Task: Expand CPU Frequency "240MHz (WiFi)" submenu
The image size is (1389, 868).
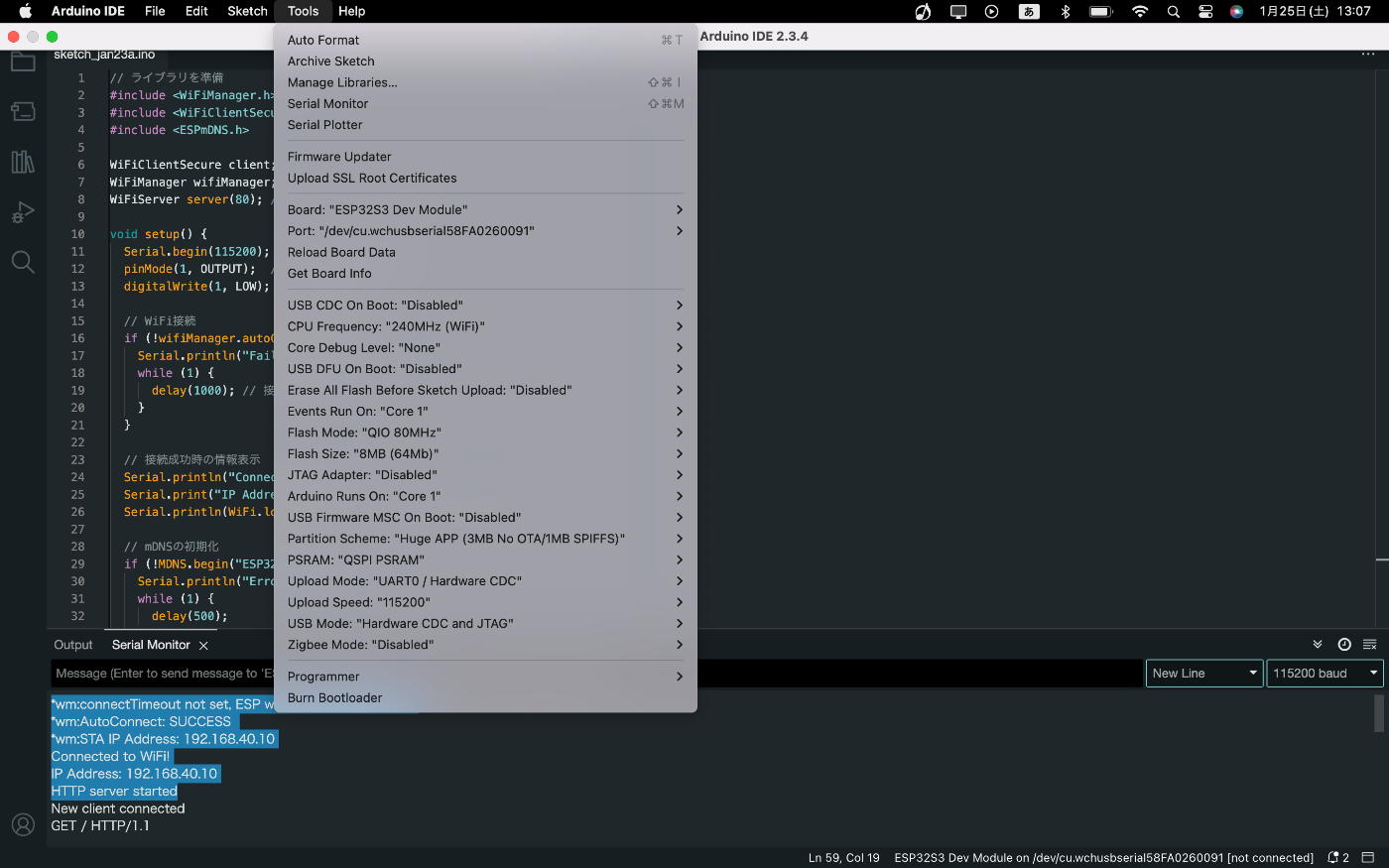Action: point(485,326)
